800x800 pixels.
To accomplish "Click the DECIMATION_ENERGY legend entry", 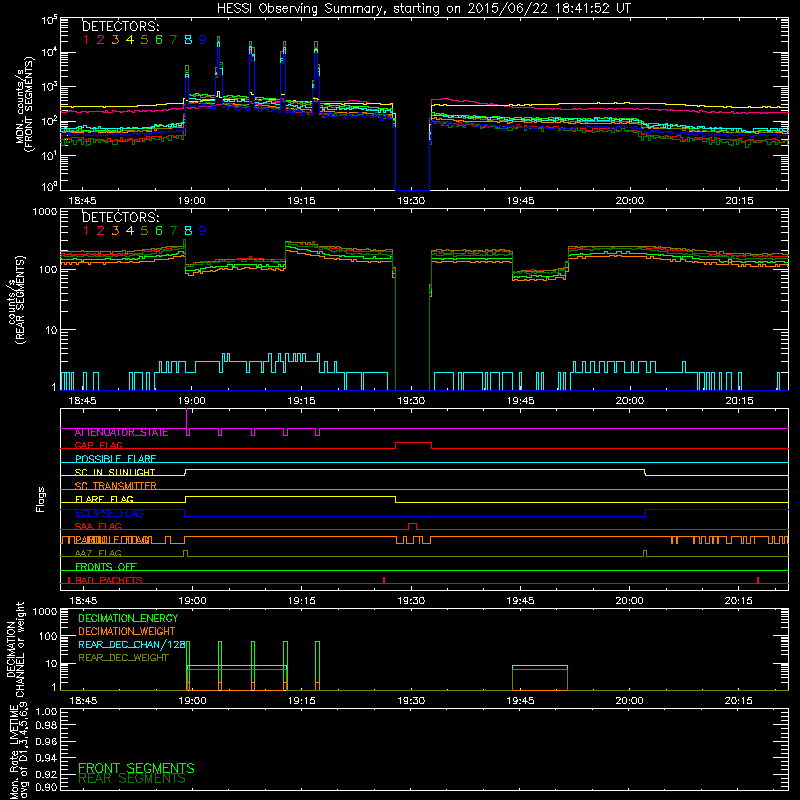I will [x=128, y=618].
